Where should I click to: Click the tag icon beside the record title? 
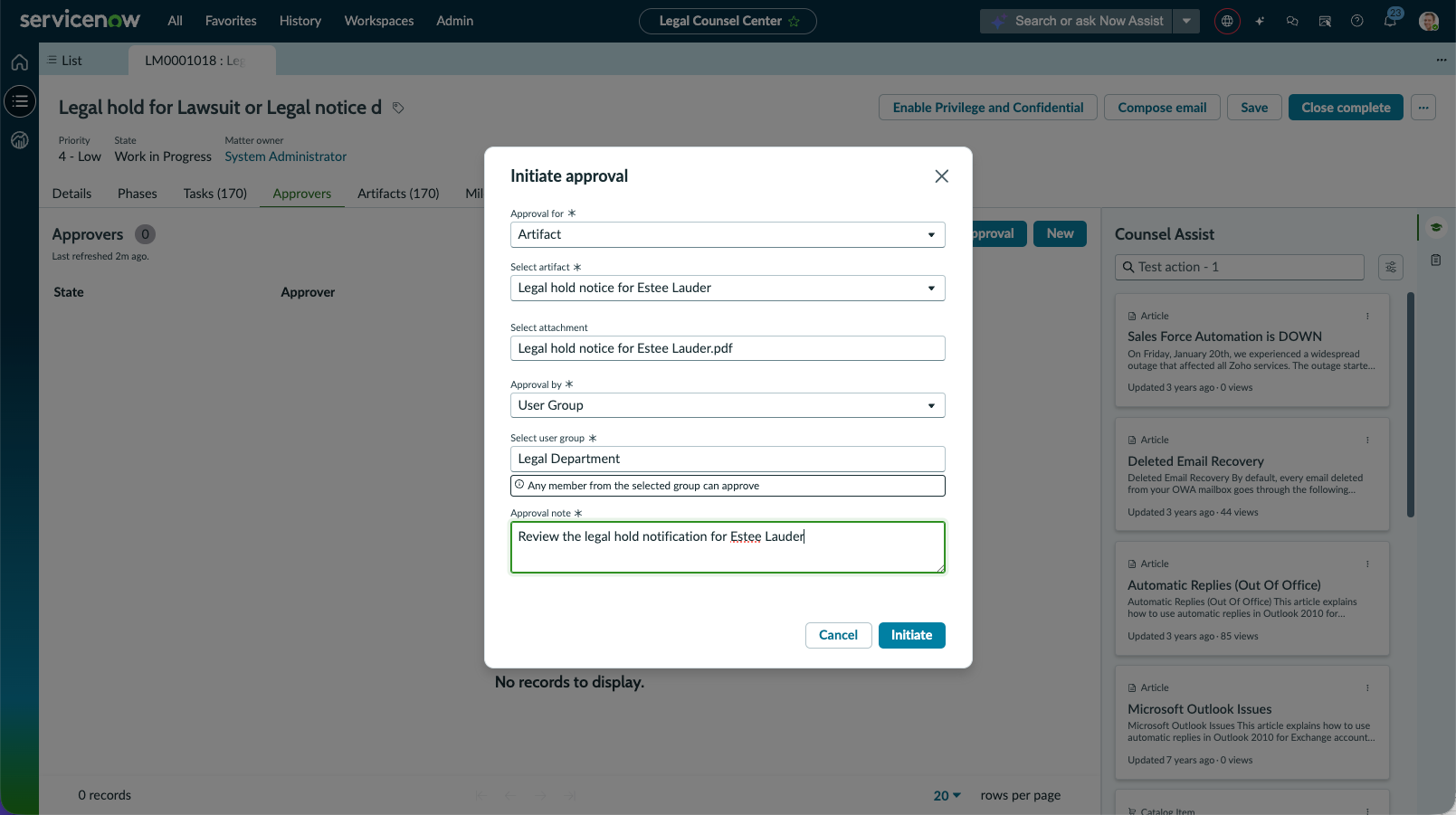tap(398, 108)
